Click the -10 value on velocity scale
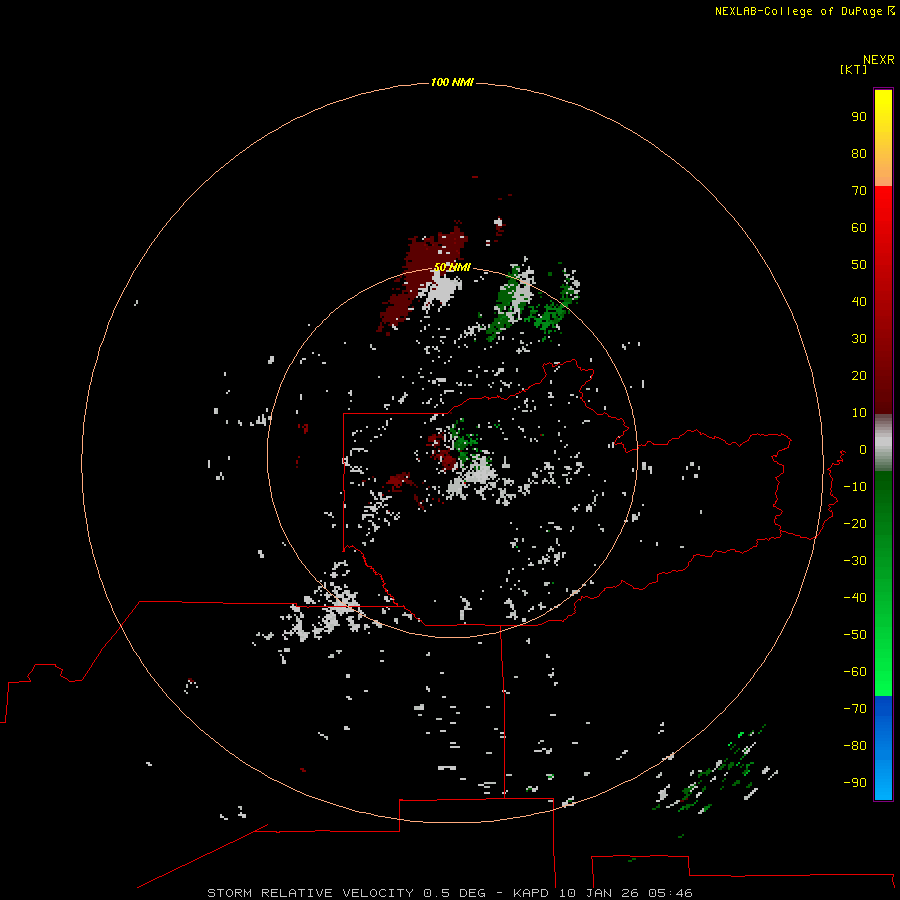The image size is (900, 900). pyautogui.click(x=855, y=487)
